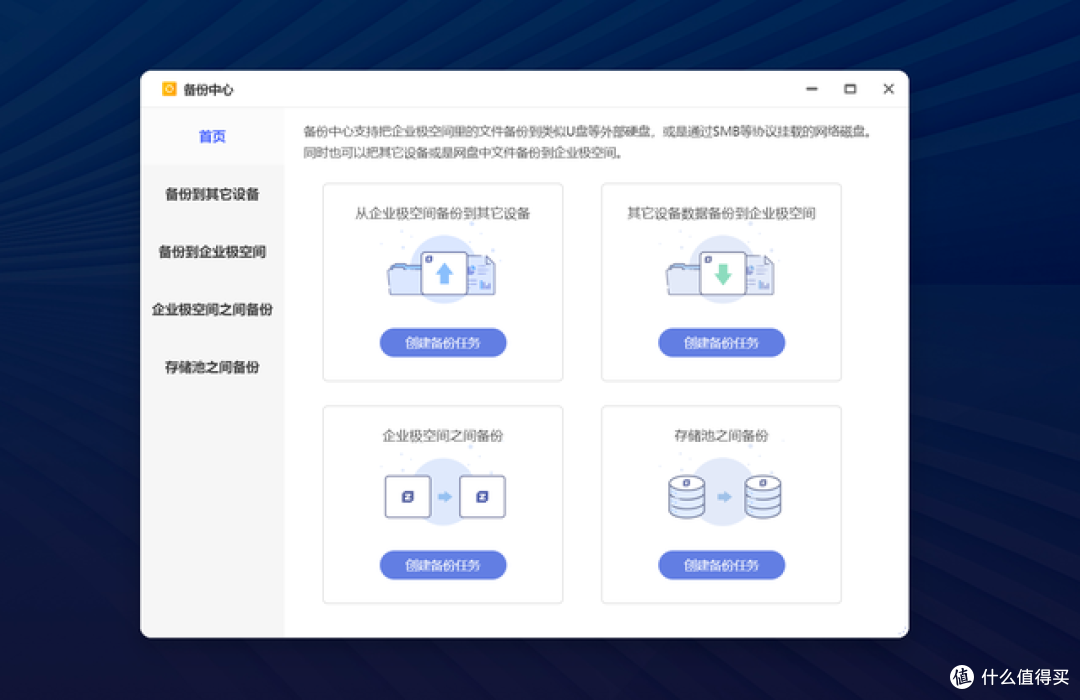Click card heading 企业极空间之间备份

(x=443, y=435)
